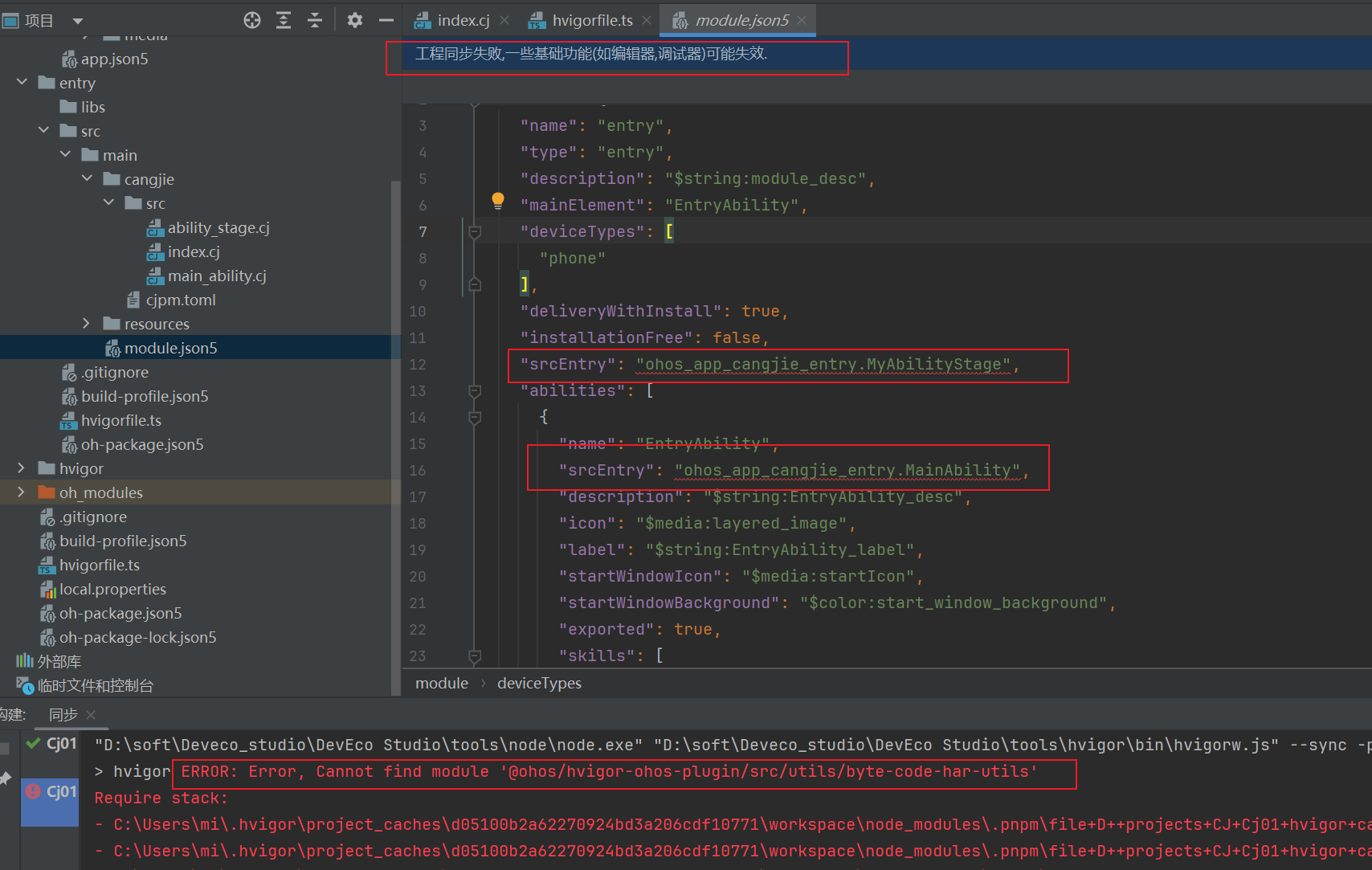Viewport: 1372px width, 870px height.
Task: Collapse the src folder under entry
Action: coord(44,131)
